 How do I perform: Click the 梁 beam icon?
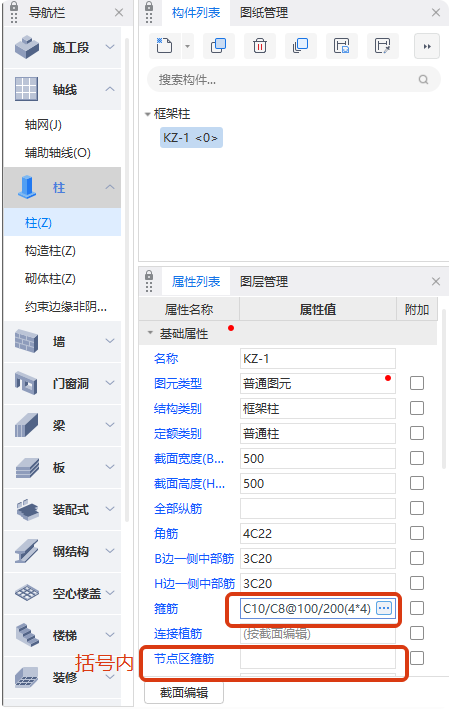pyautogui.click(x=27, y=425)
